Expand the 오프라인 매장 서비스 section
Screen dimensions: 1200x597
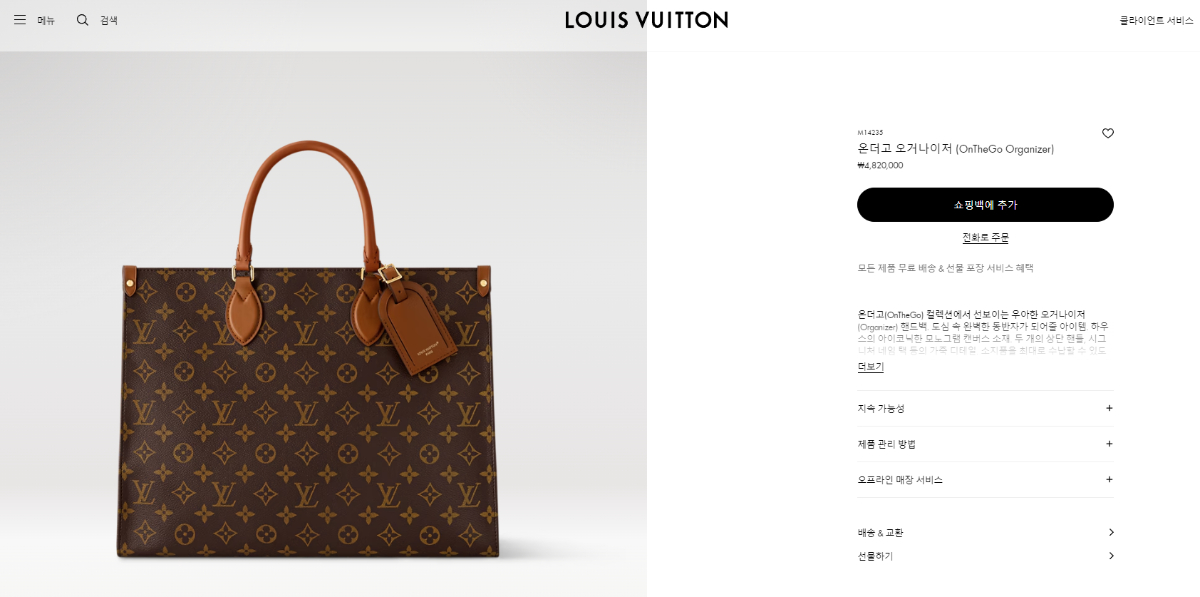pyautogui.click(x=985, y=480)
